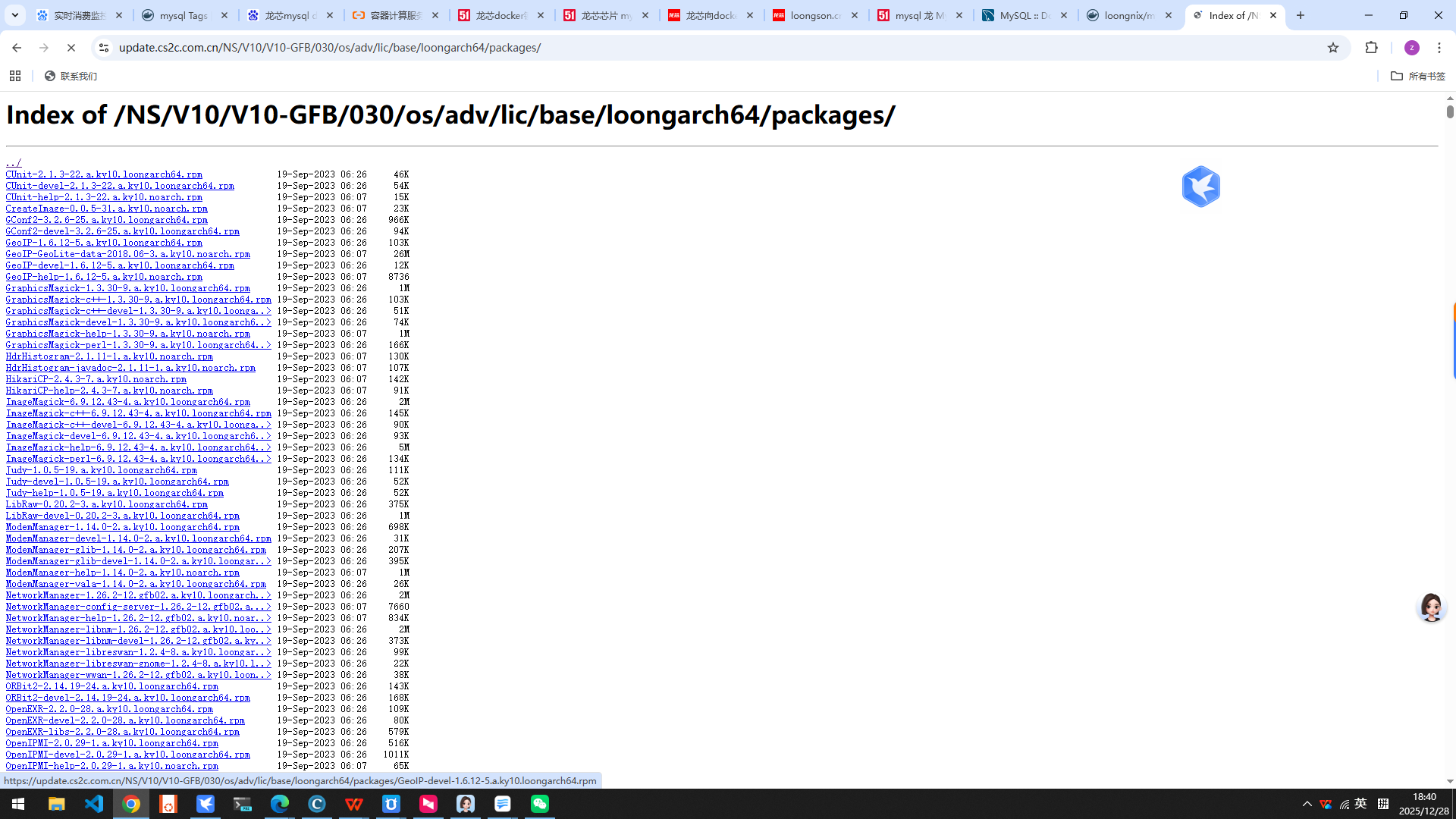
Task: Switch to the MySQL tab
Action: tap(1025, 15)
